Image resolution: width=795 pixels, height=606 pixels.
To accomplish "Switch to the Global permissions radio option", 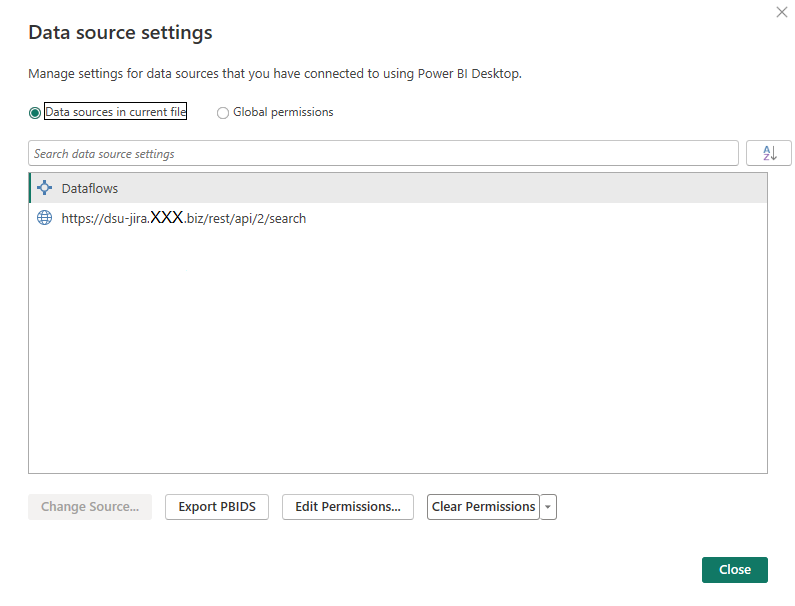I will pyautogui.click(x=223, y=113).
